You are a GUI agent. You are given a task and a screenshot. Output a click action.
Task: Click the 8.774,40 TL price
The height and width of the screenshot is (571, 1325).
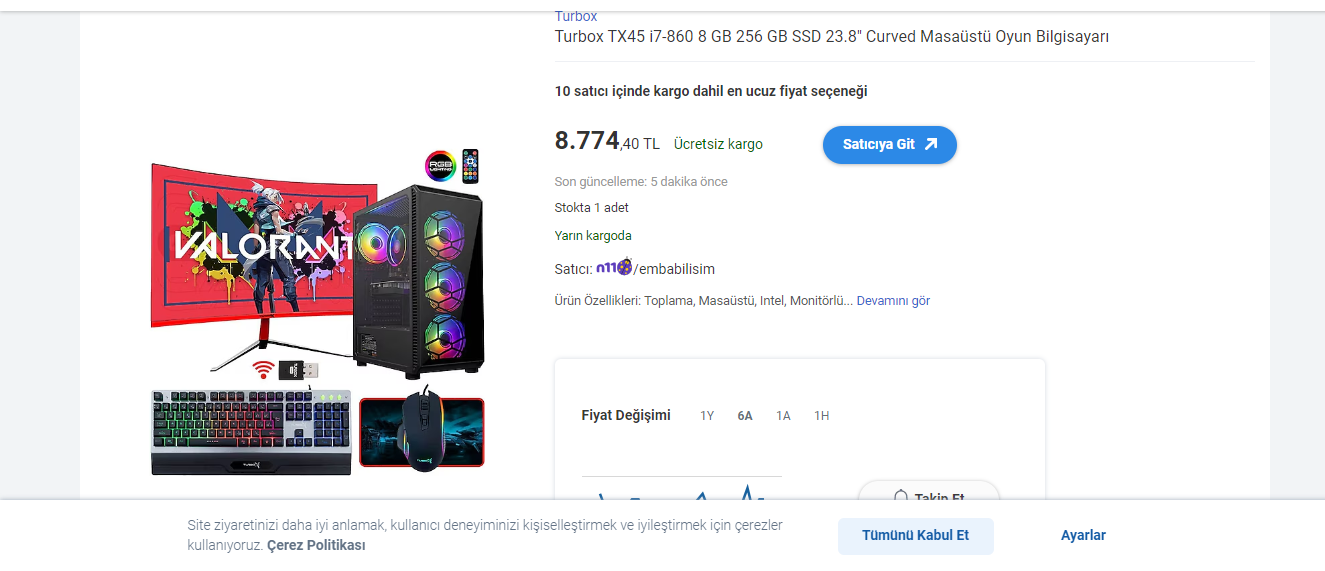point(607,142)
